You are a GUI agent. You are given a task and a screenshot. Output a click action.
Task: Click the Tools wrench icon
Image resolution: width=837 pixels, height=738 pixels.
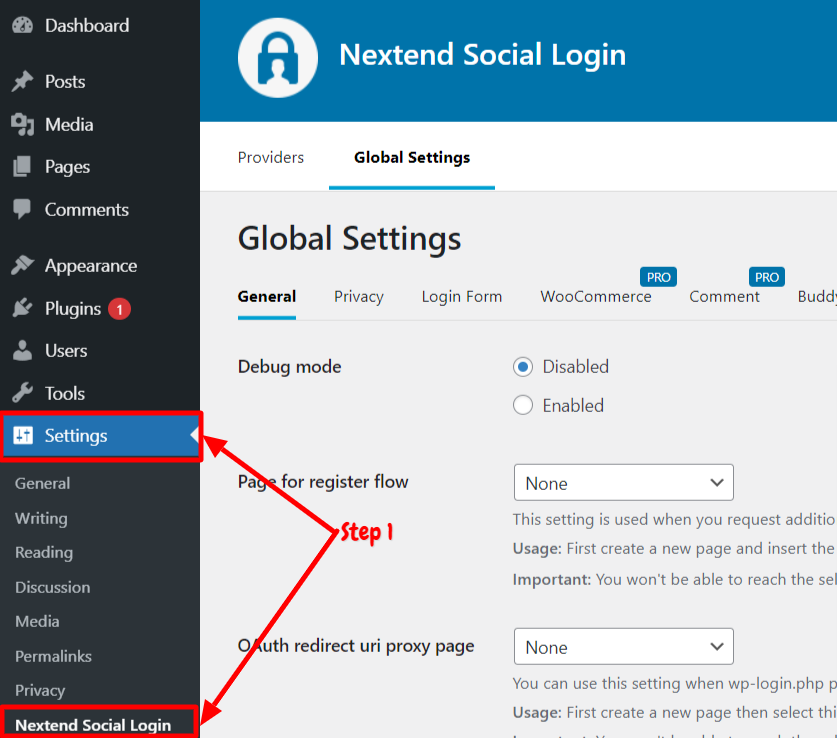point(22,393)
